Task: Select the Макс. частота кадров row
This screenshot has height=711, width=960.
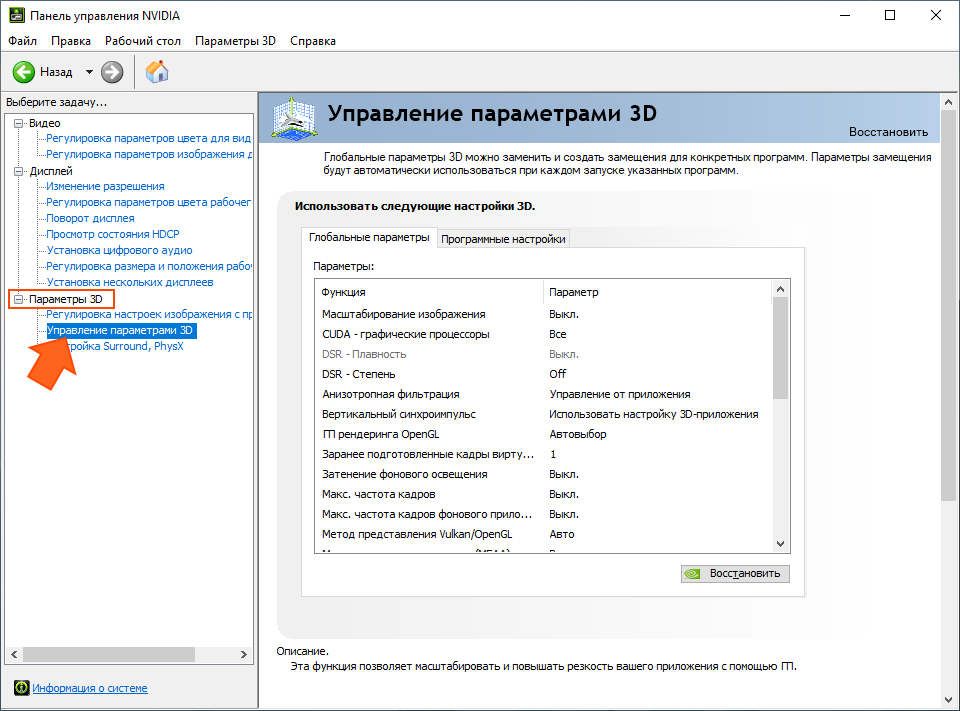Action: coord(543,494)
